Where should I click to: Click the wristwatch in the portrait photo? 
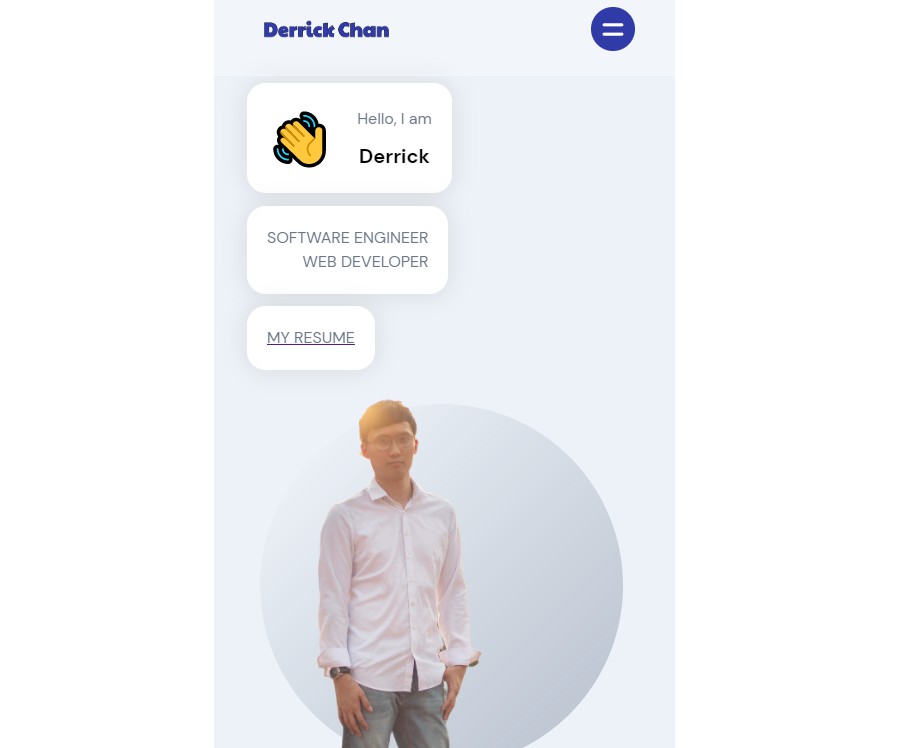point(340,672)
